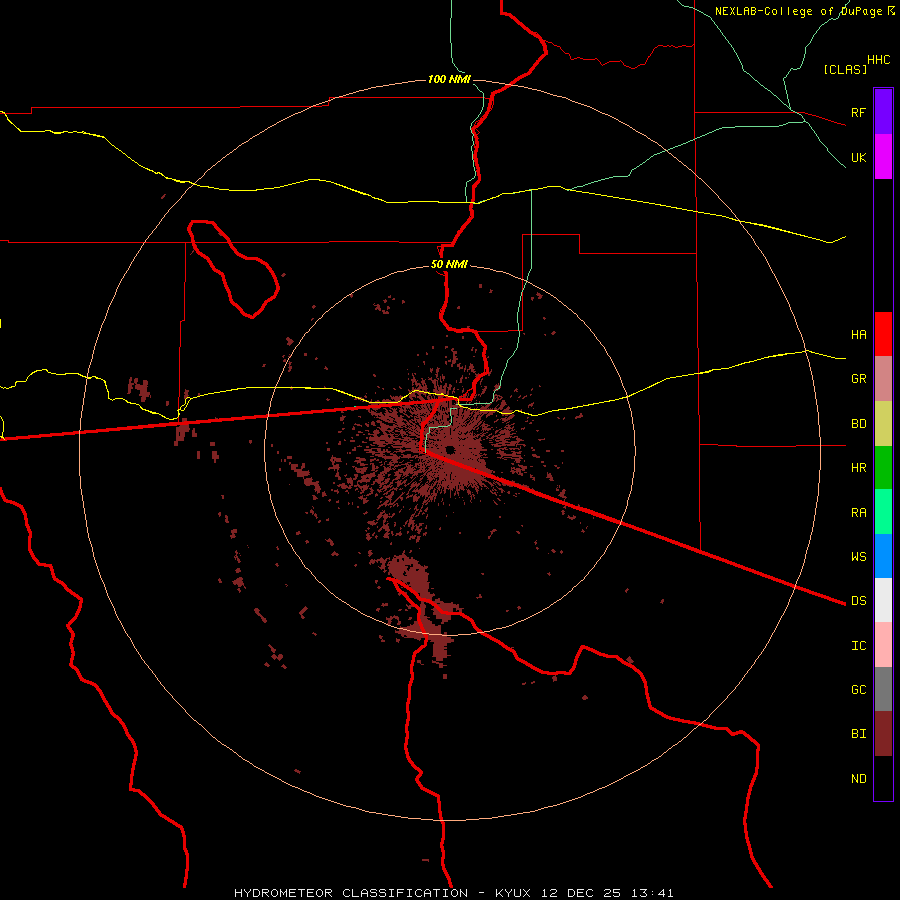The height and width of the screenshot is (900, 900).
Task: Click the HHC product code label
Action: (x=878, y=60)
